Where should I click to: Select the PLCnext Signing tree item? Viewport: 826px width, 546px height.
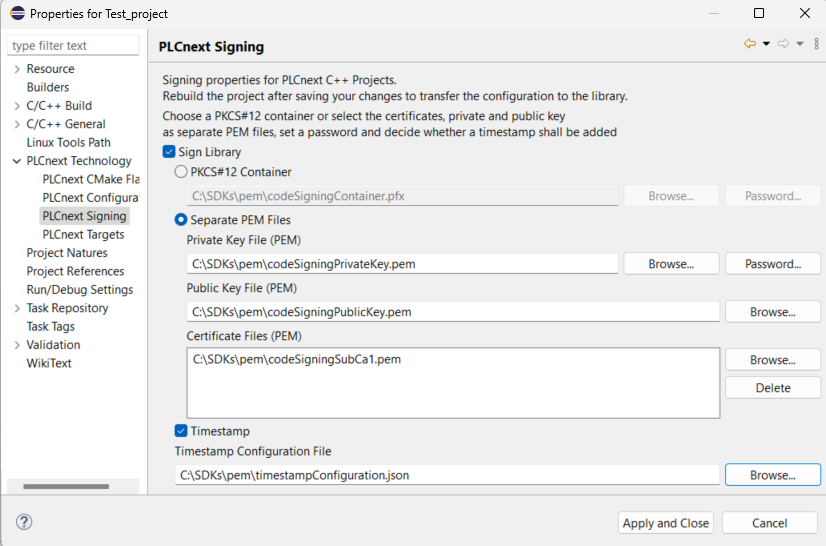[84, 216]
